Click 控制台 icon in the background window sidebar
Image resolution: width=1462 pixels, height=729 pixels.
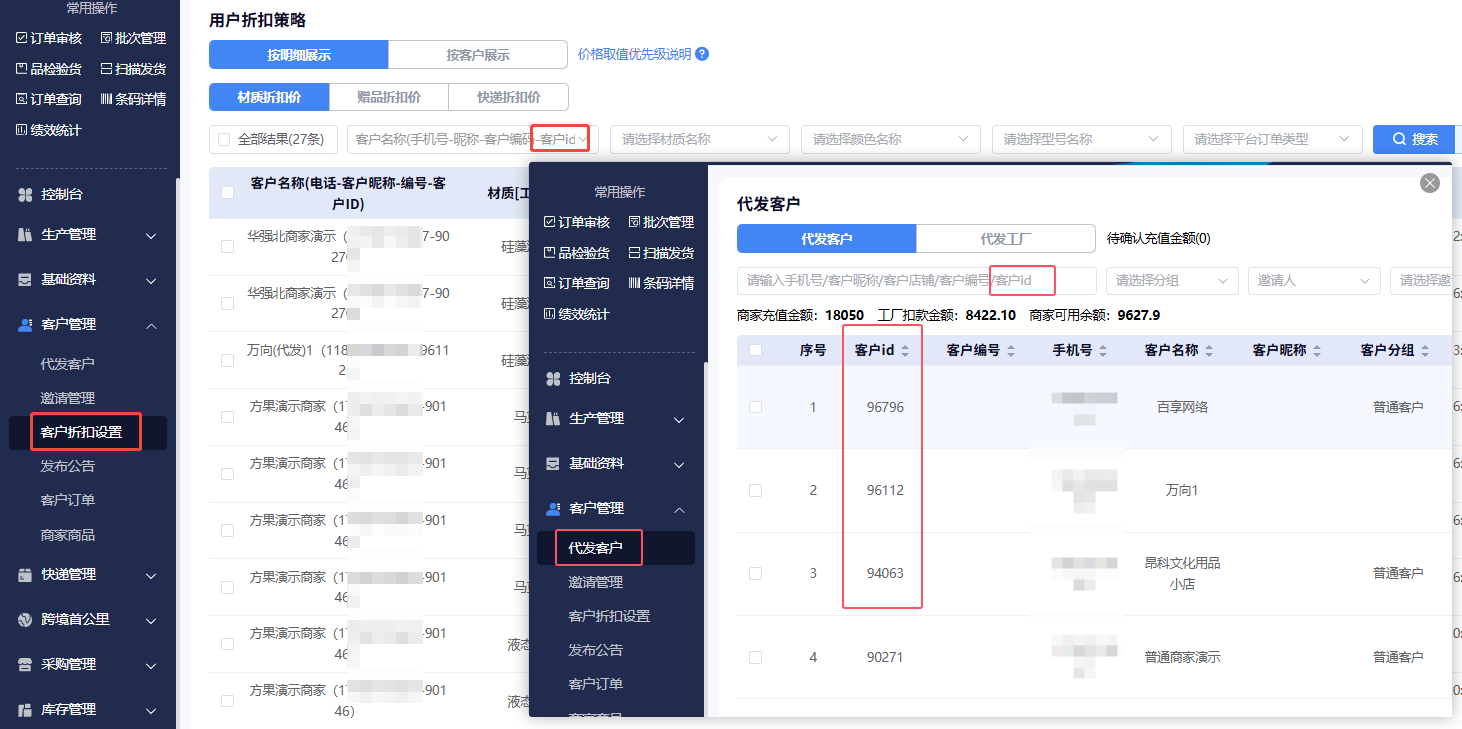[26, 194]
